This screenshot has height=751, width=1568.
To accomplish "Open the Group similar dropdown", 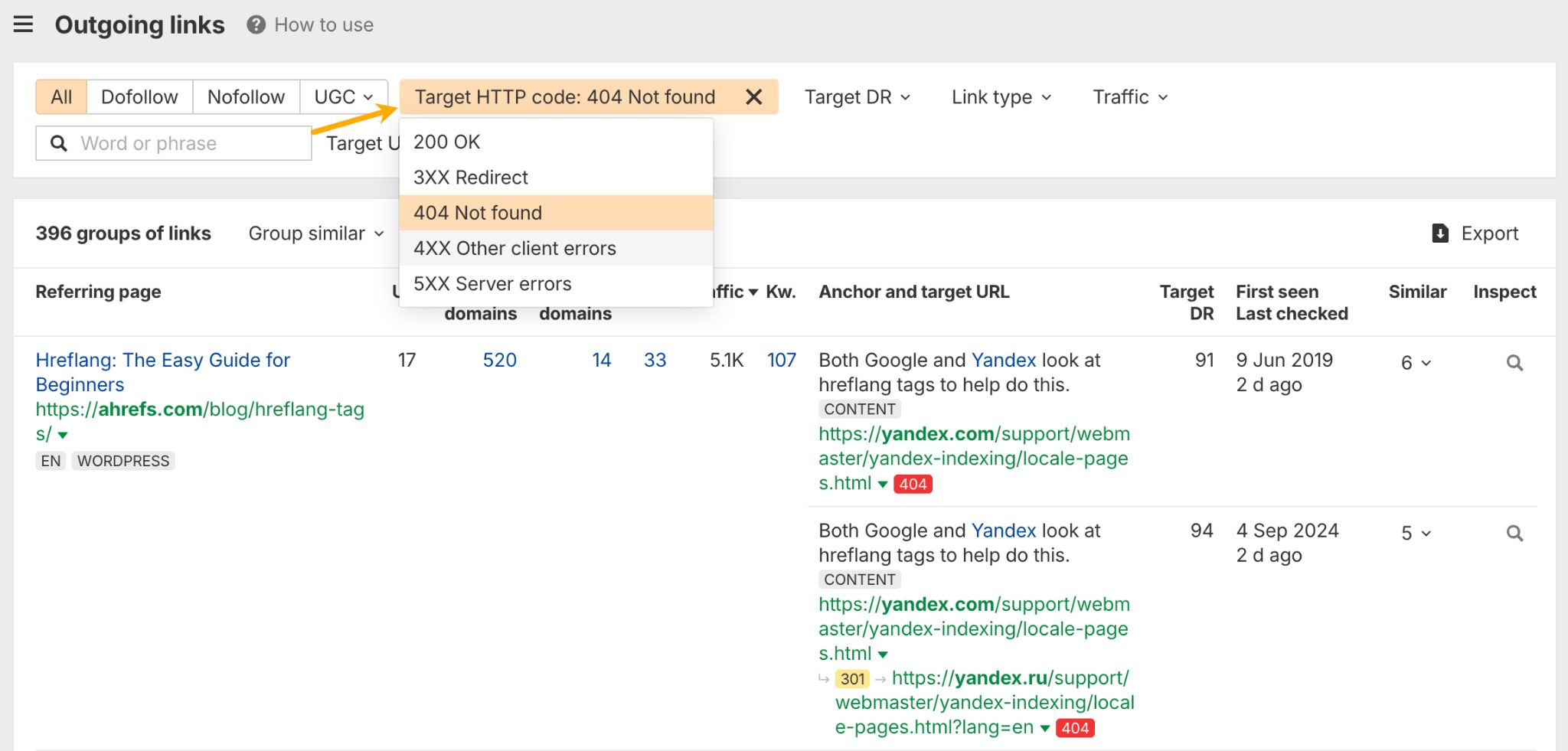I will coord(315,233).
